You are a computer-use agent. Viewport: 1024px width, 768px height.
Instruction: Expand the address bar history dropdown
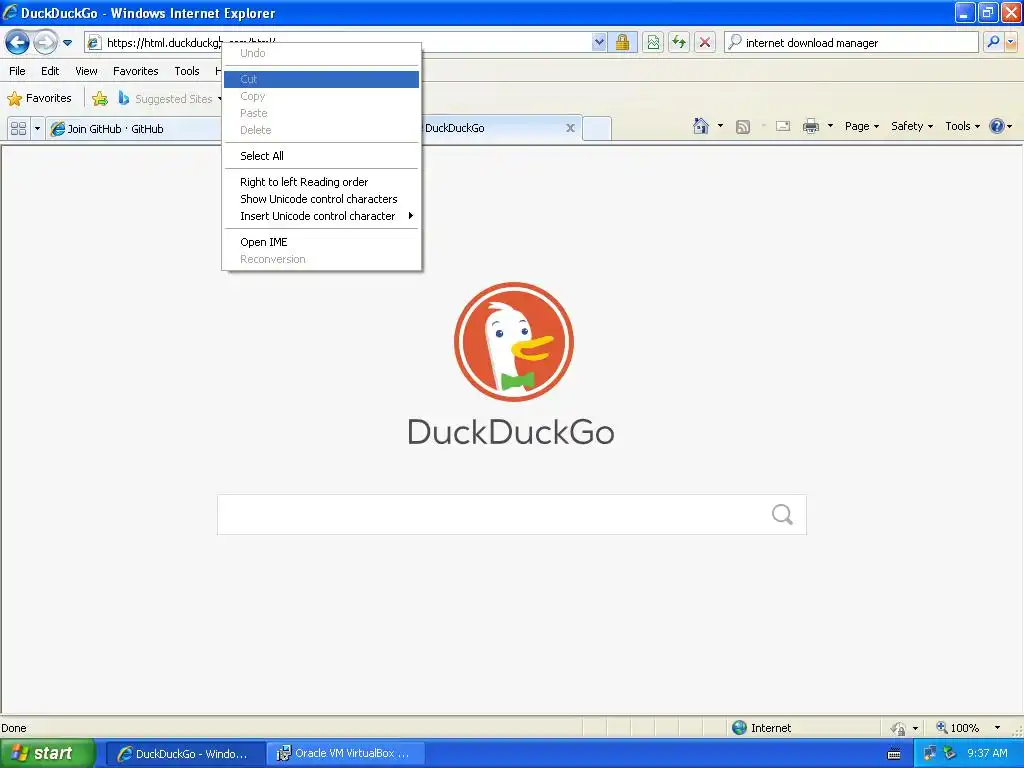(x=599, y=43)
